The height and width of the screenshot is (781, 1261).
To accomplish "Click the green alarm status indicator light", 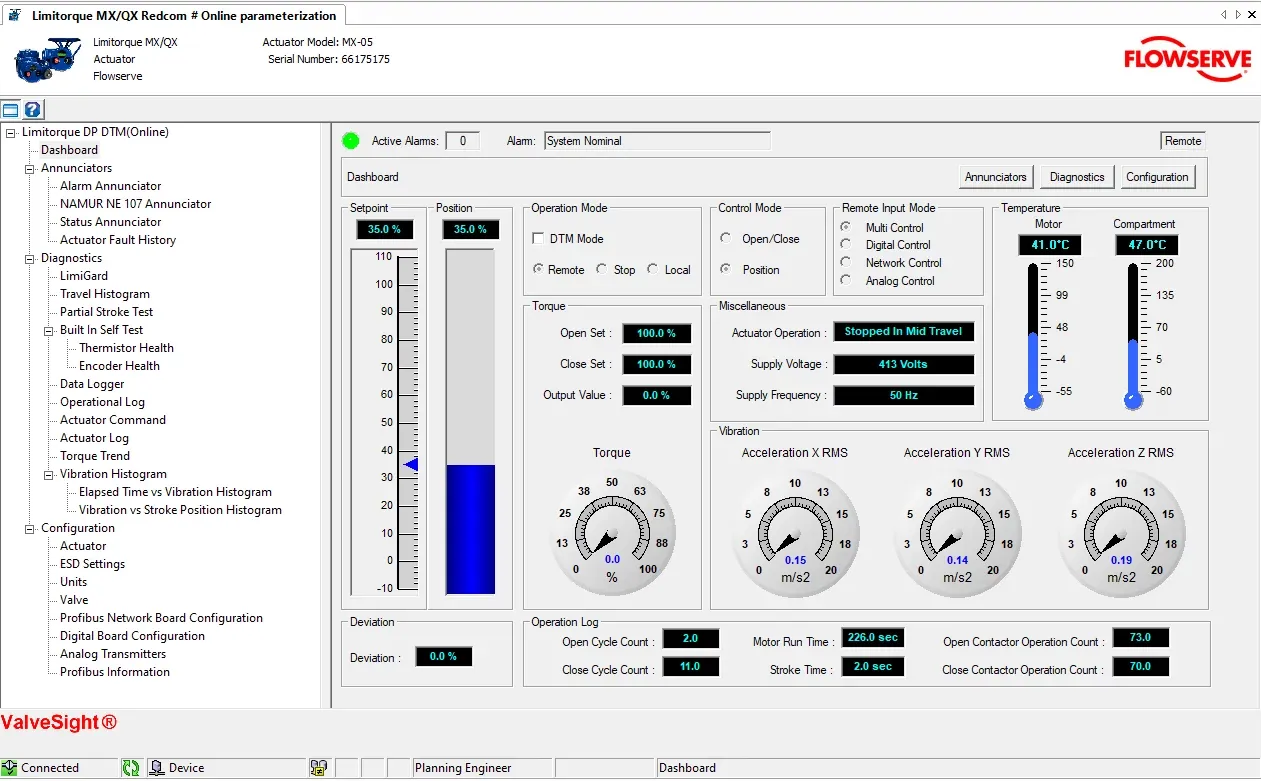I will click(350, 141).
